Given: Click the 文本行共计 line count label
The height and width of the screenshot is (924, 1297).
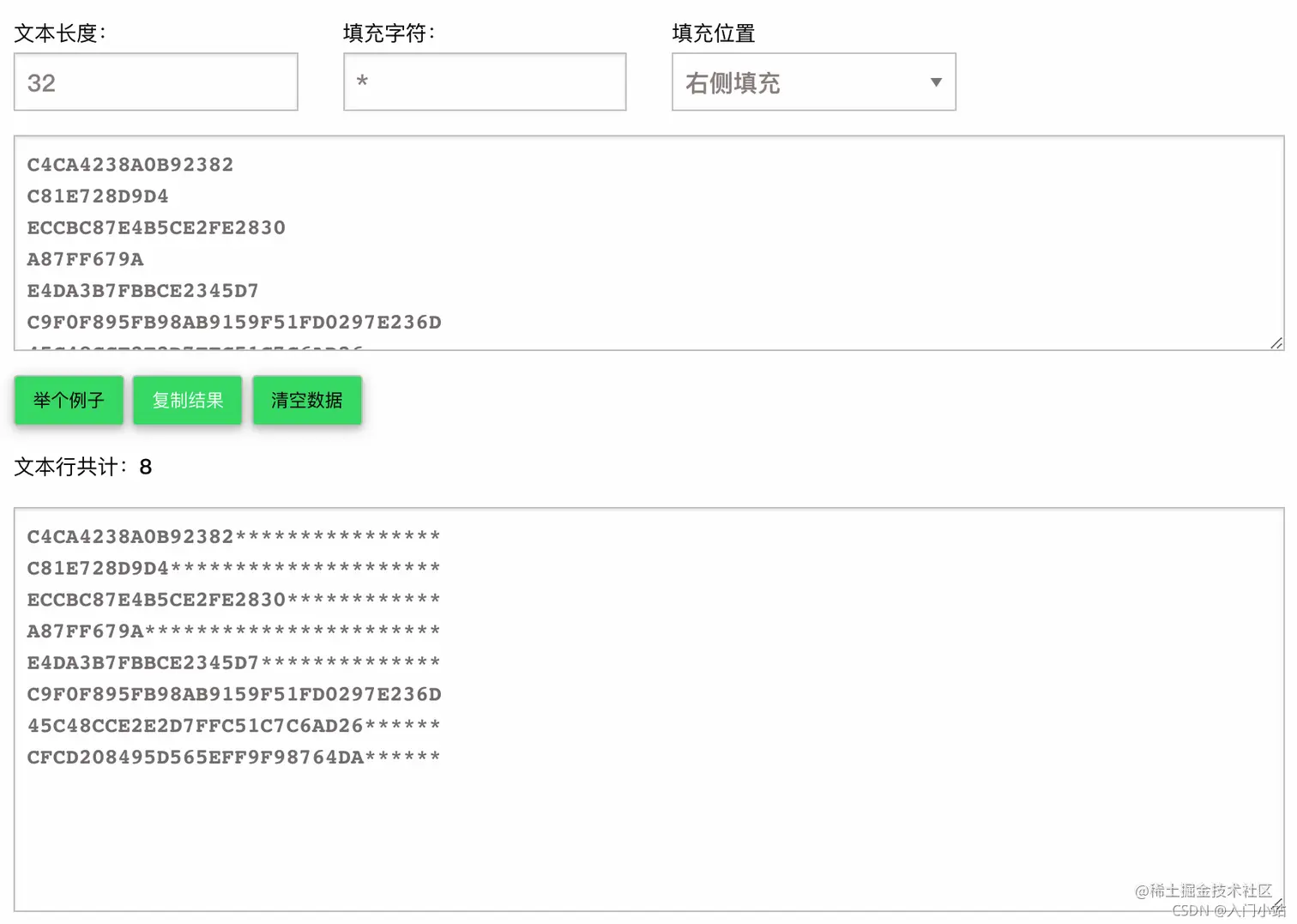Looking at the screenshot, I should coord(83,467).
